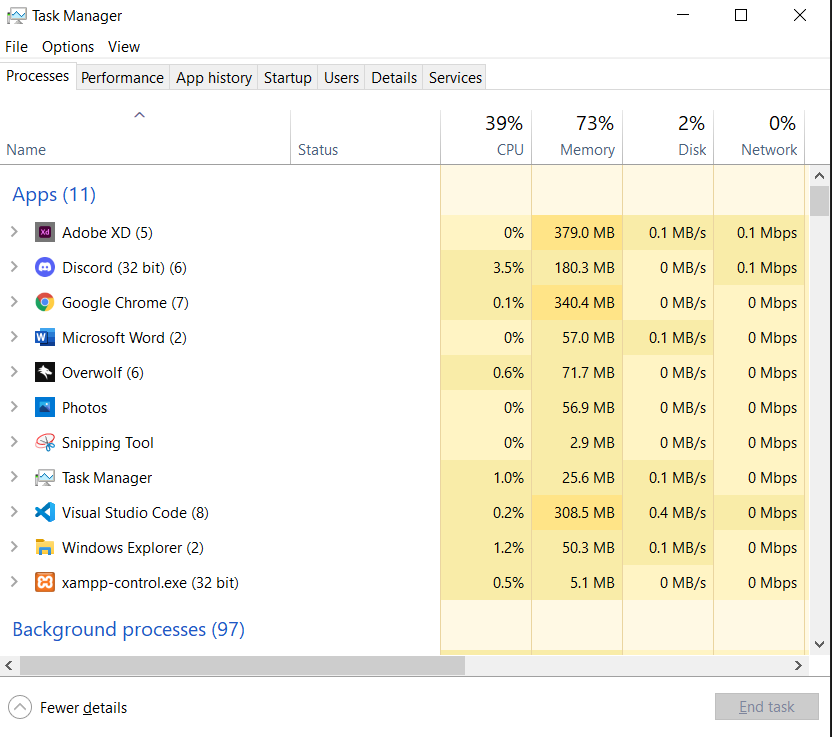Click the Adobe XD app icon
This screenshot has height=737, width=832.
pyautogui.click(x=44, y=233)
